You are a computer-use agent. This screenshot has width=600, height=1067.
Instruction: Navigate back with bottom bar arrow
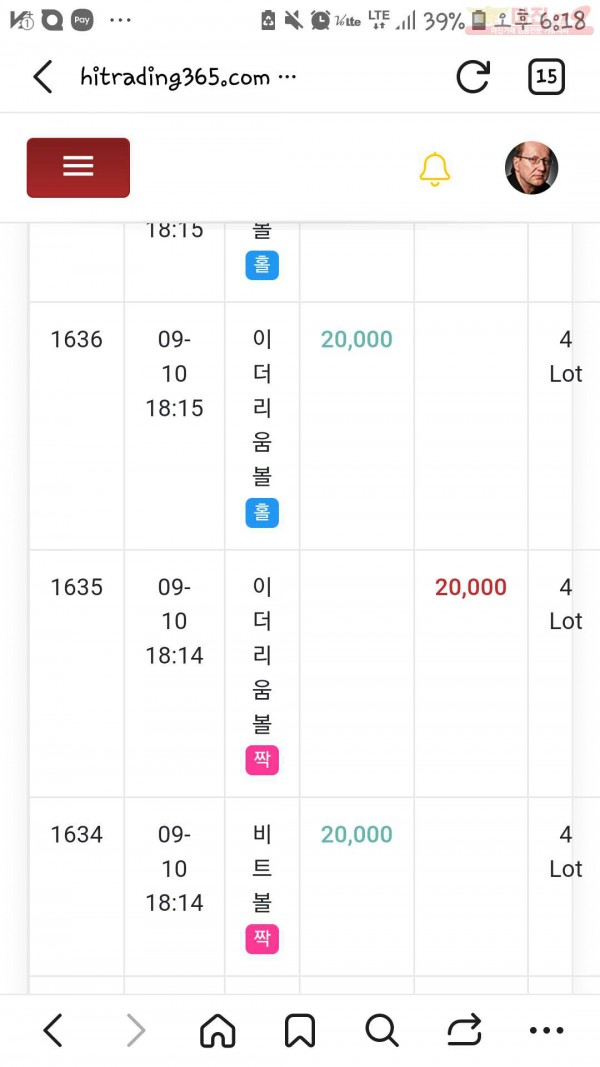pos(52,1031)
